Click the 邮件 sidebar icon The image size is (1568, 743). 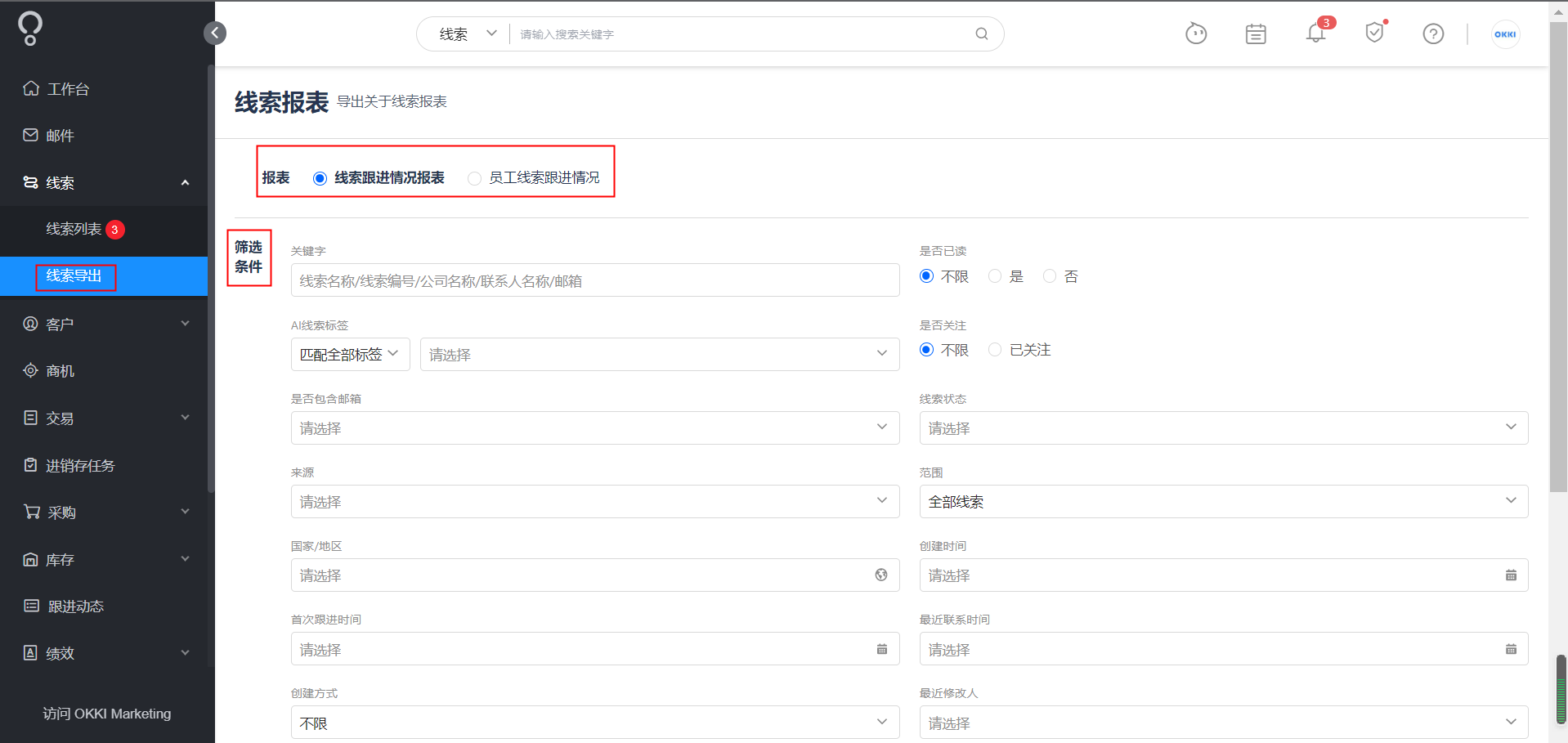click(x=30, y=135)
